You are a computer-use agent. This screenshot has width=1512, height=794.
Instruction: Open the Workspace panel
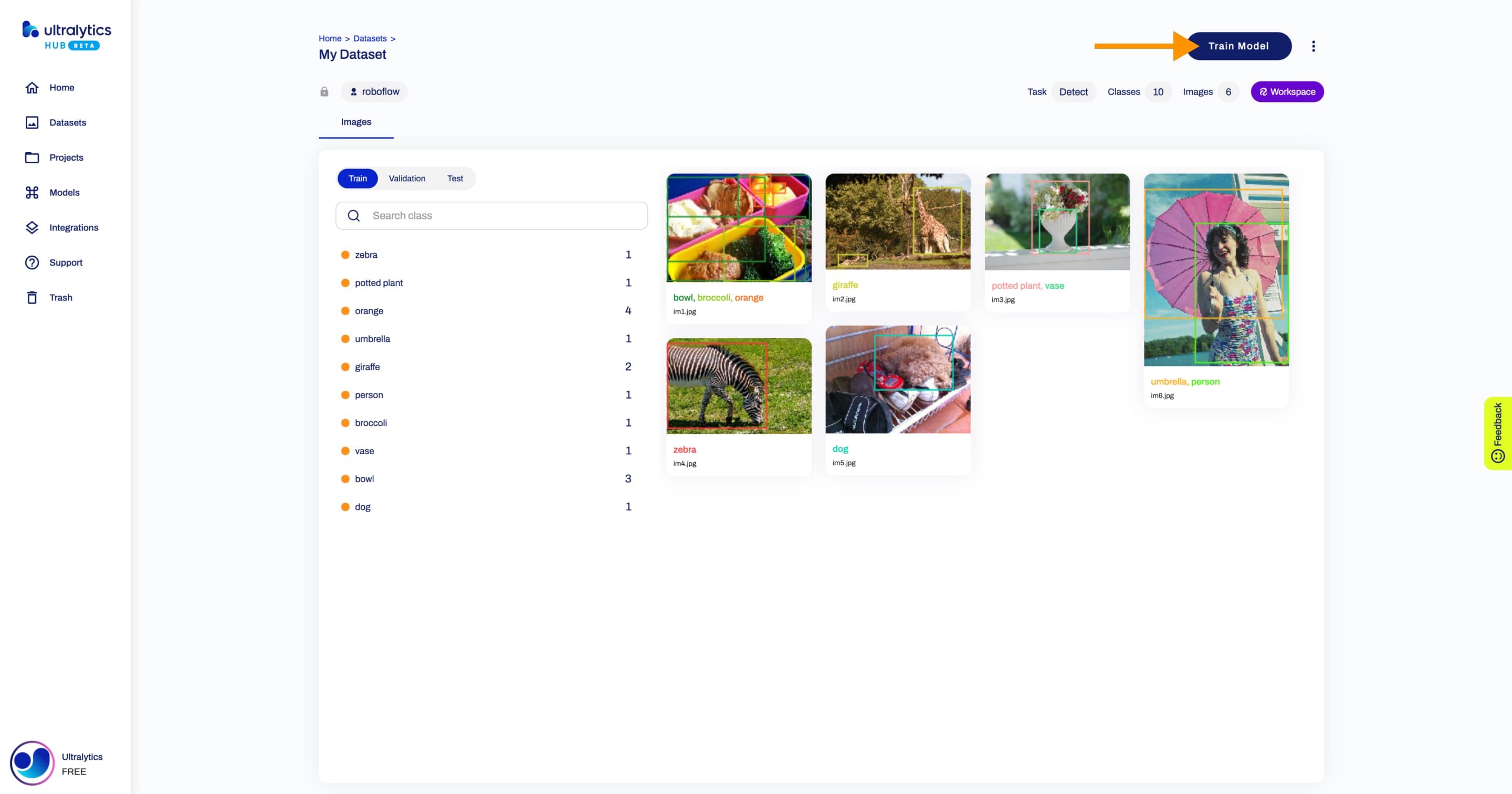tap(1287, 91)
